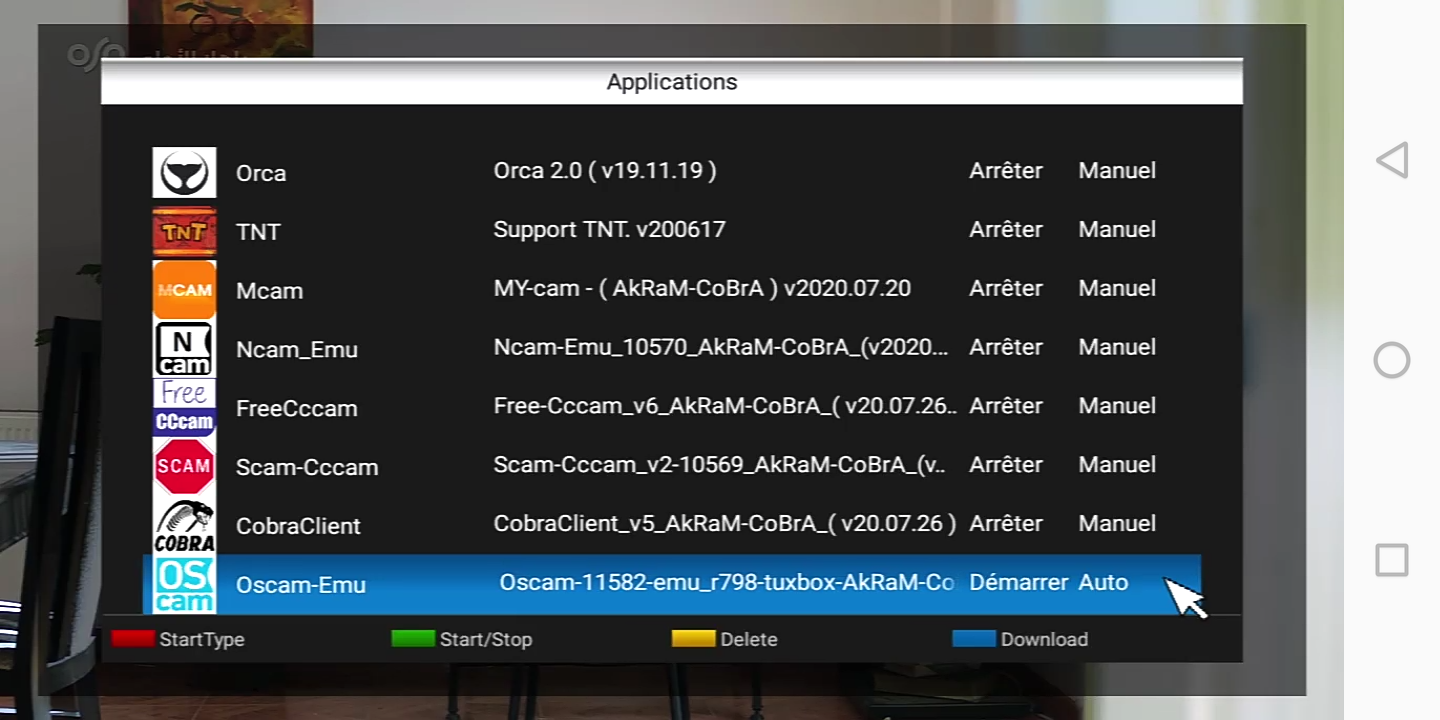This screenshot has height=720, width=1440.
Task: Change Manuel start type for Ncam_Emu
Action: (x=1117, y=347)
